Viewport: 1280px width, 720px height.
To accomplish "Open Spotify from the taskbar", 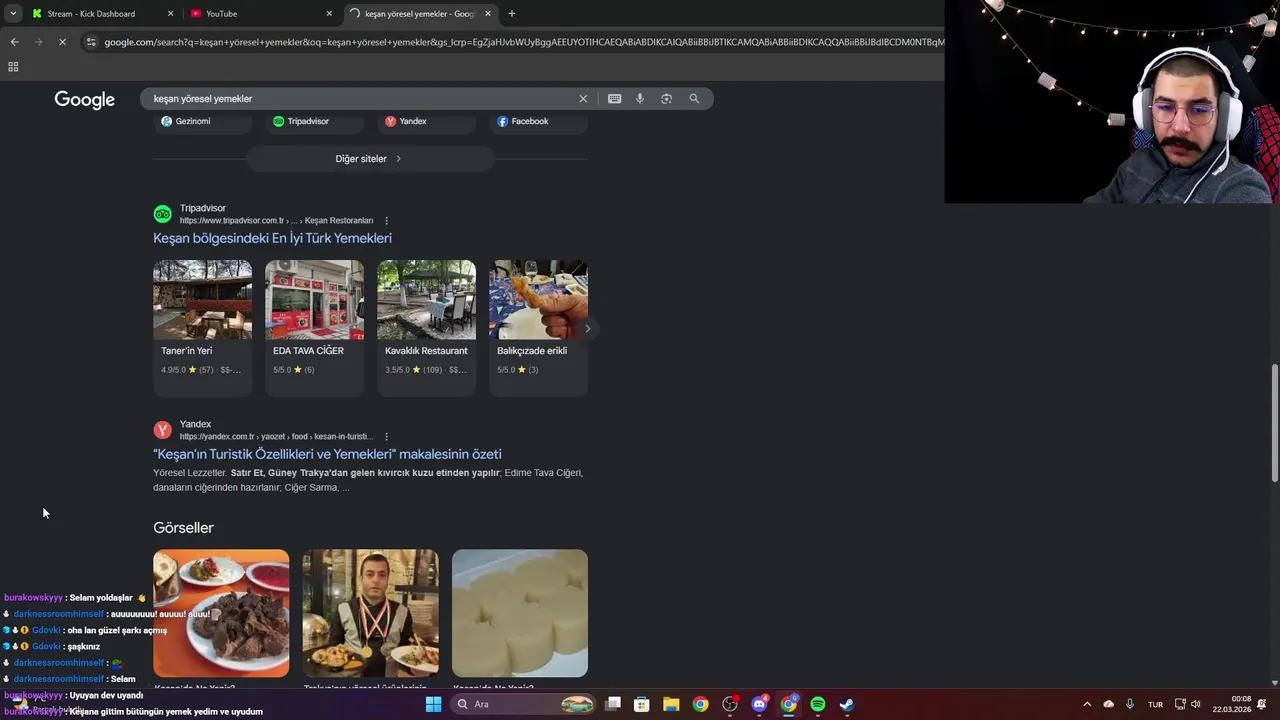I will pos(818,704).
